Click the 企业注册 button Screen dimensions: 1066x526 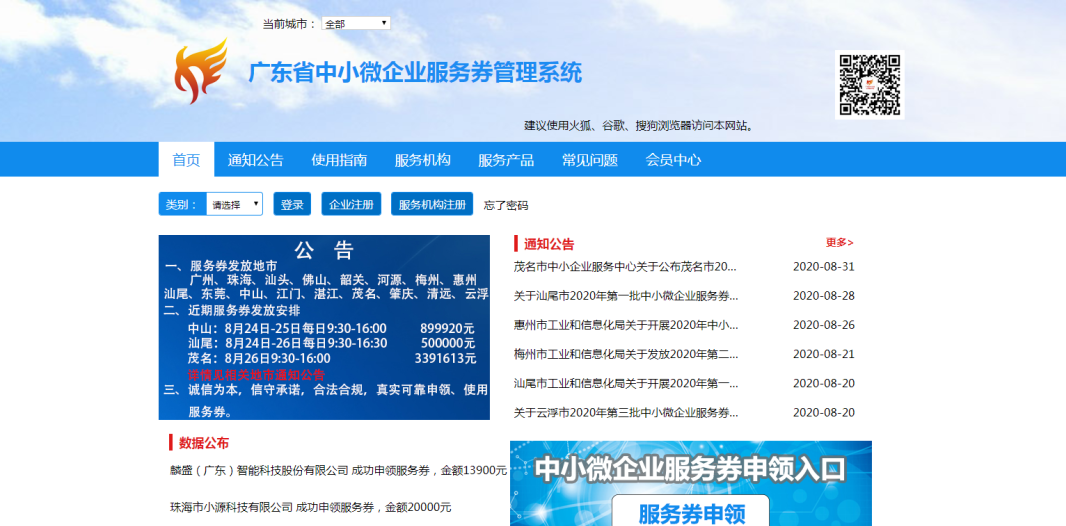click(x=351, y=205)
